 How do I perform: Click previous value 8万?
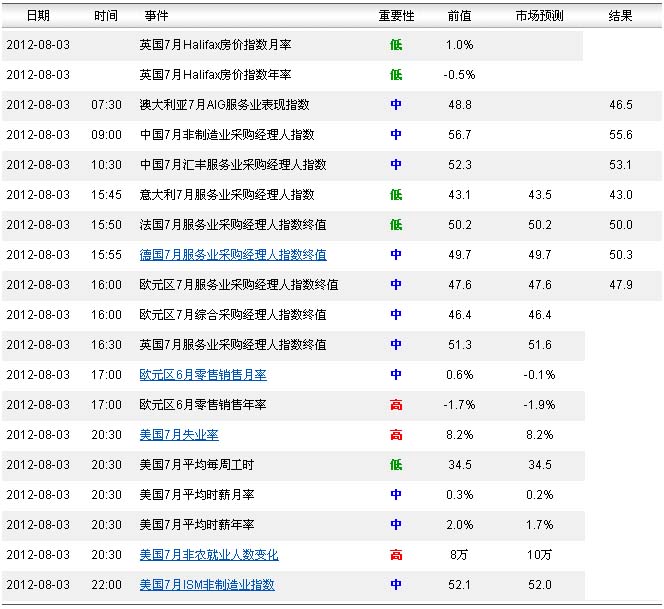(x=459, y=555)
